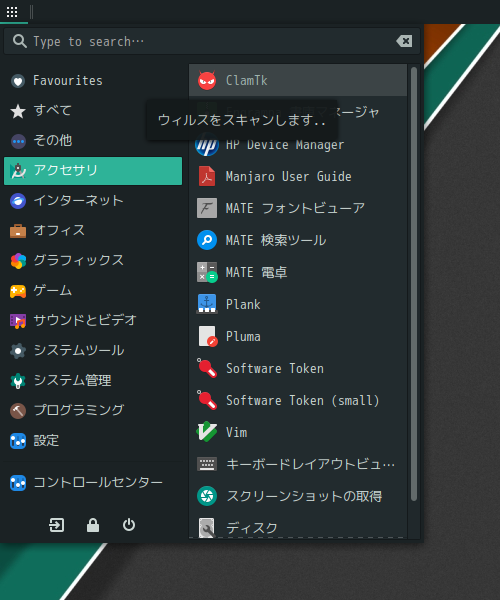Launch ディスク utility icon
Viewport: 500px width, 600px height.
click(207, 528)
